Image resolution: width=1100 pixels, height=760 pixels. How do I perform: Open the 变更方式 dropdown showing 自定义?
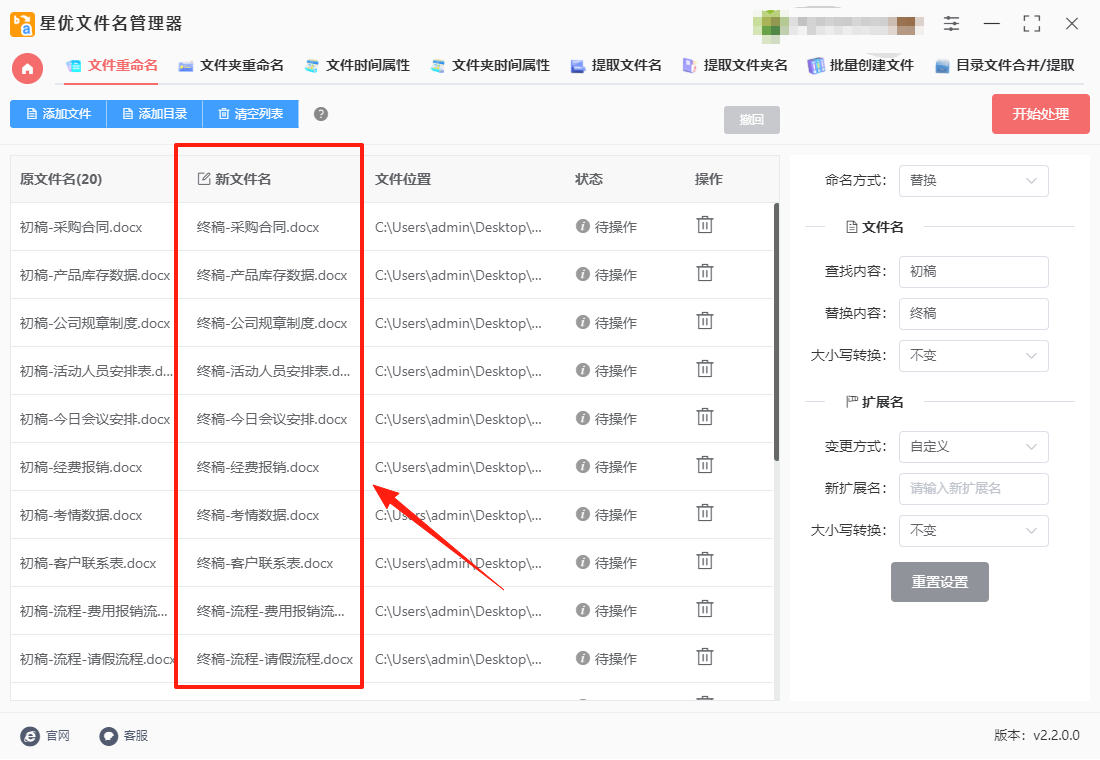tap(974, 447)
